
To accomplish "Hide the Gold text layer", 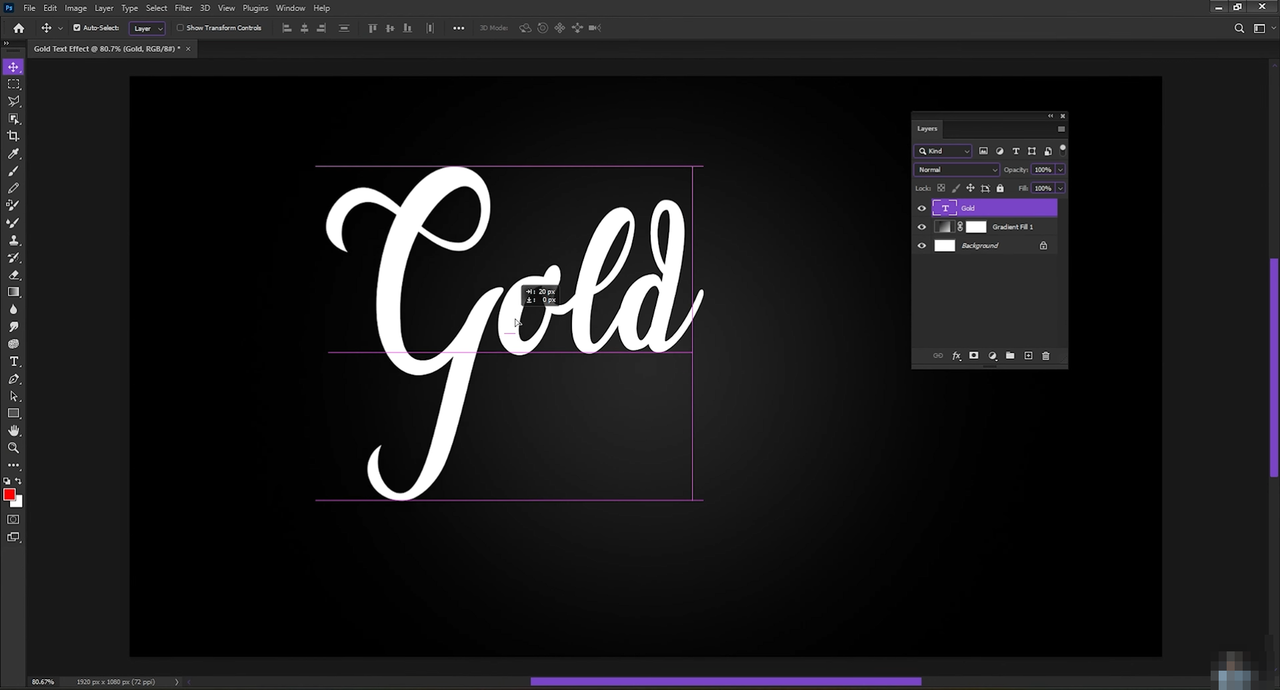I will pos(922,208).
